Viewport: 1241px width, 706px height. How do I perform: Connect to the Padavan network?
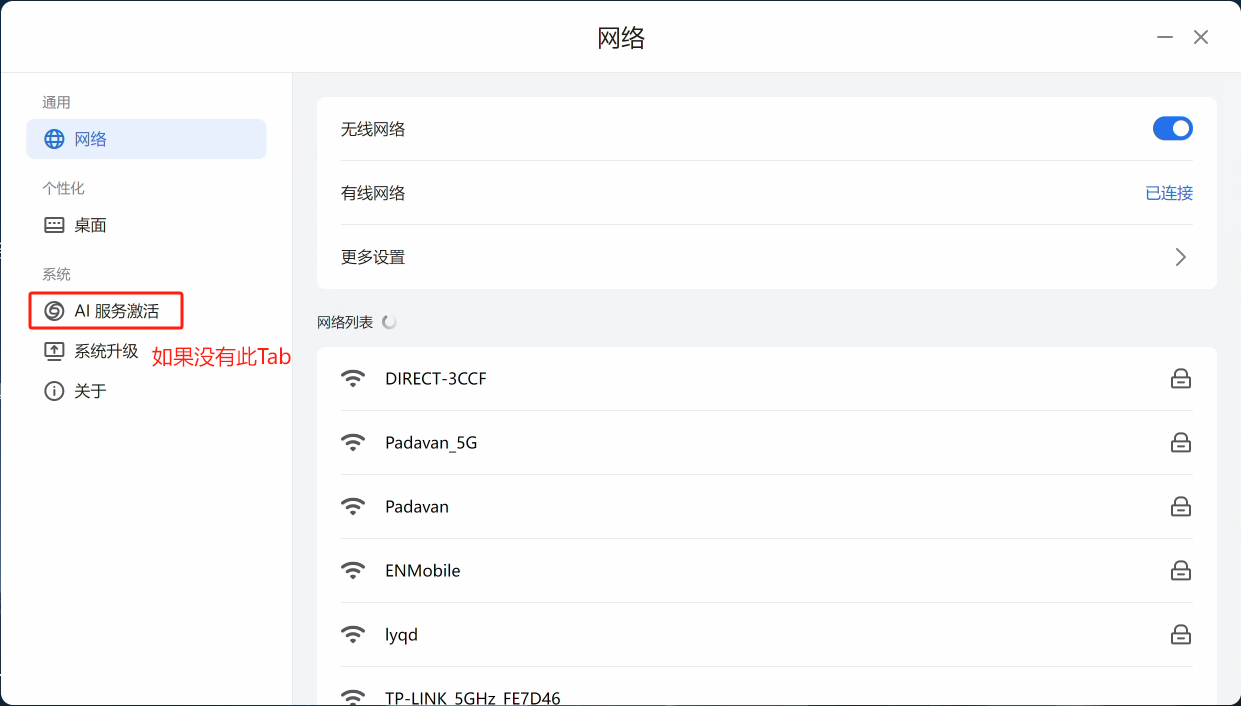coord(417,506)
